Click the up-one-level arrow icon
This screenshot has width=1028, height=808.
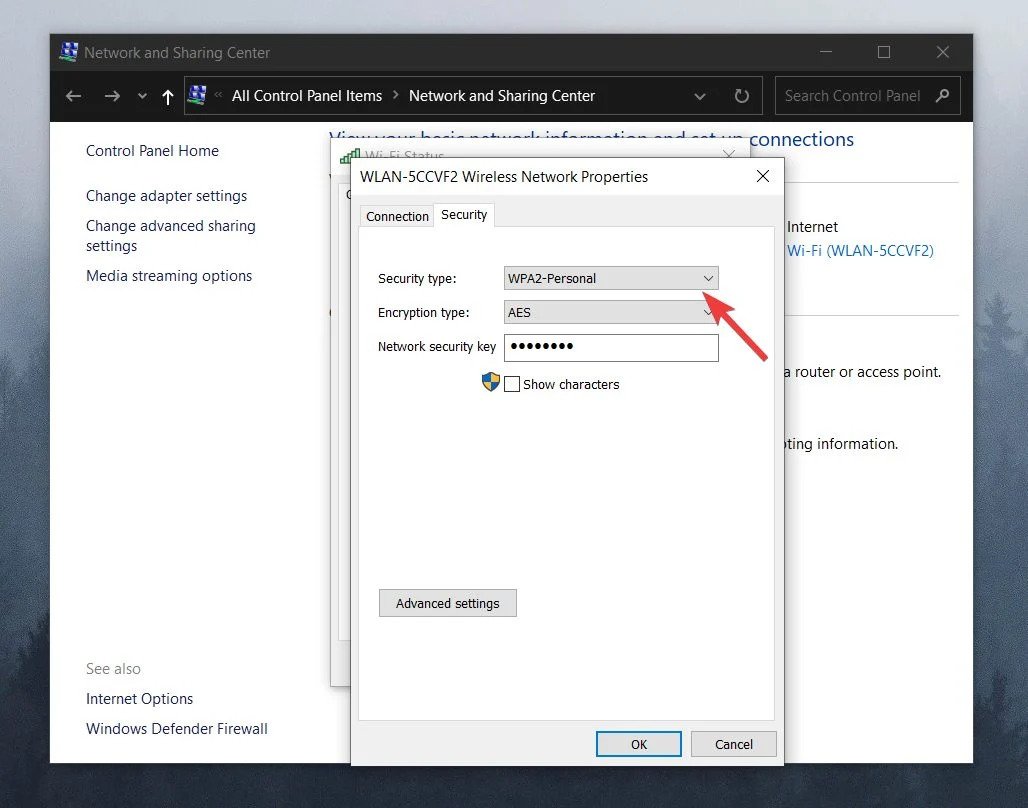pos(168,97)
